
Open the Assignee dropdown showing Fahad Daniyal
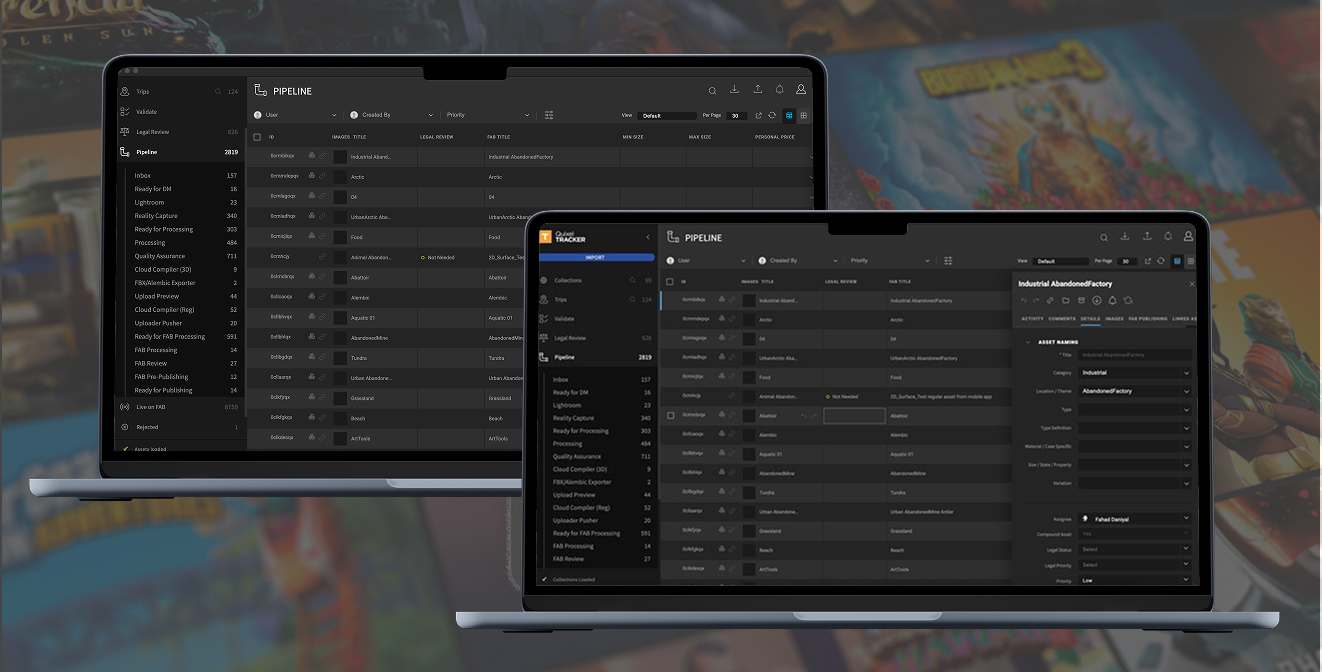(x=1134, y=519)
